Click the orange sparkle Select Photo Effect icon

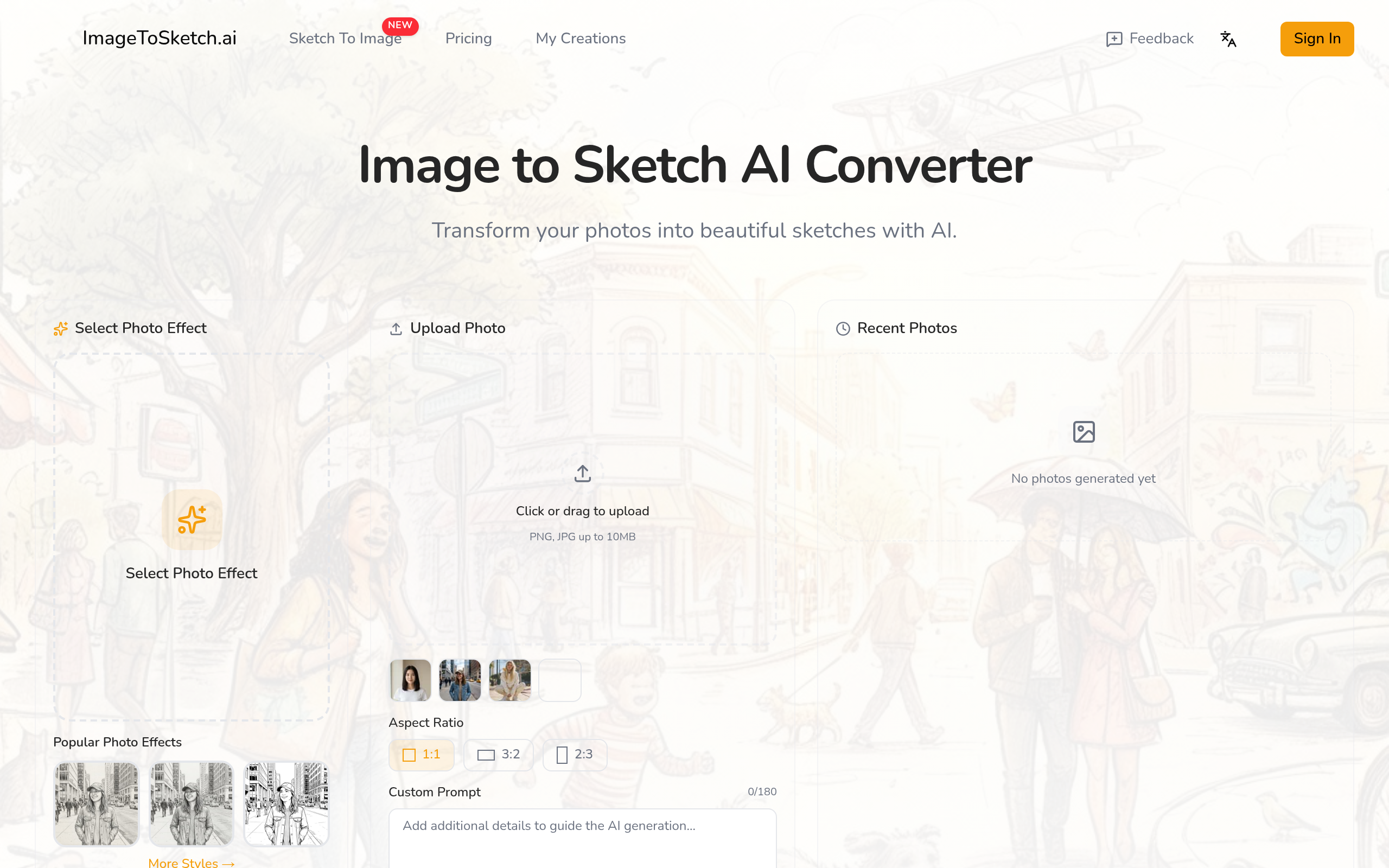tap(192, 520)
